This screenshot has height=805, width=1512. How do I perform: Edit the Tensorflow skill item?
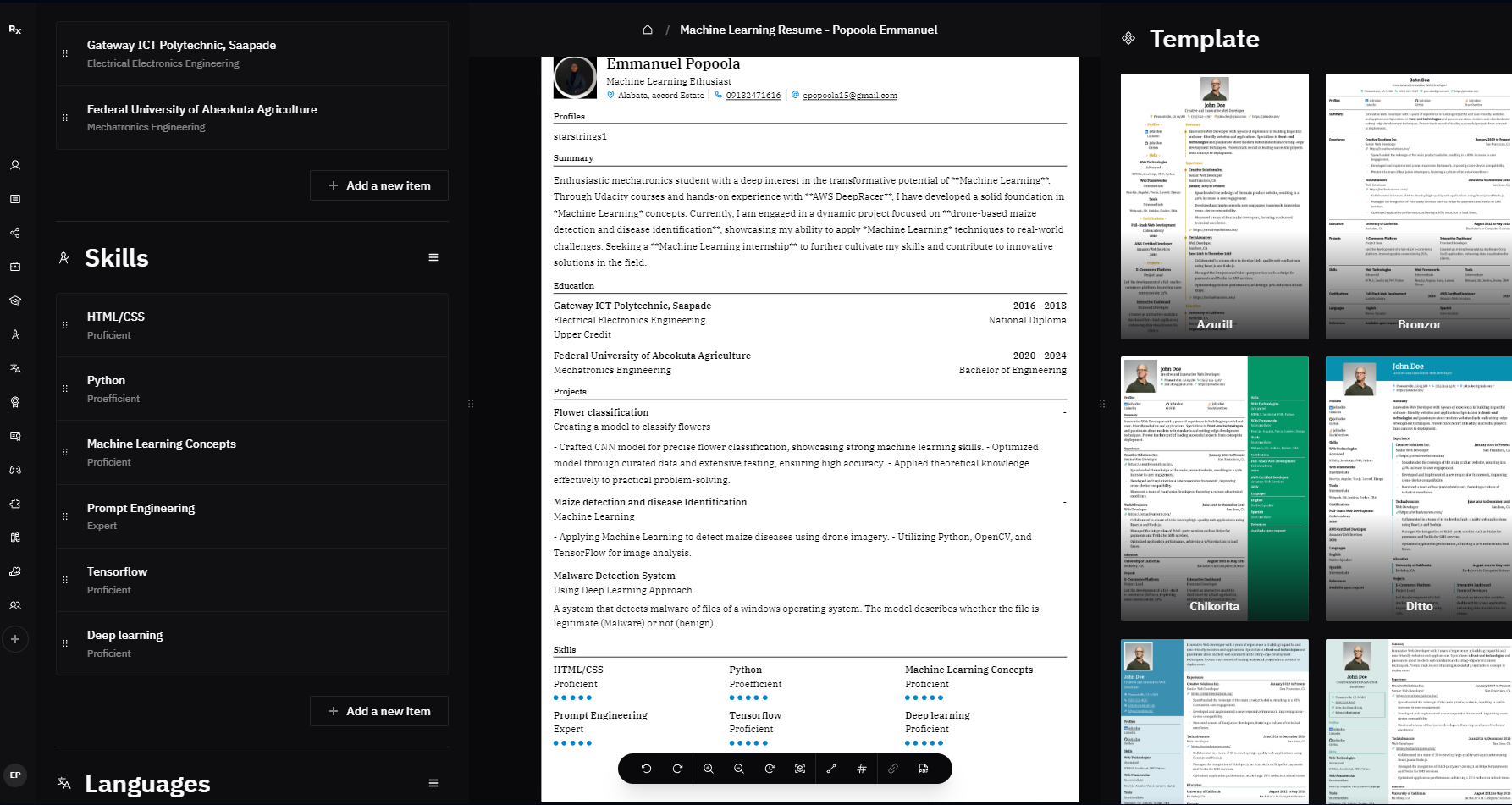click(252, 580)
